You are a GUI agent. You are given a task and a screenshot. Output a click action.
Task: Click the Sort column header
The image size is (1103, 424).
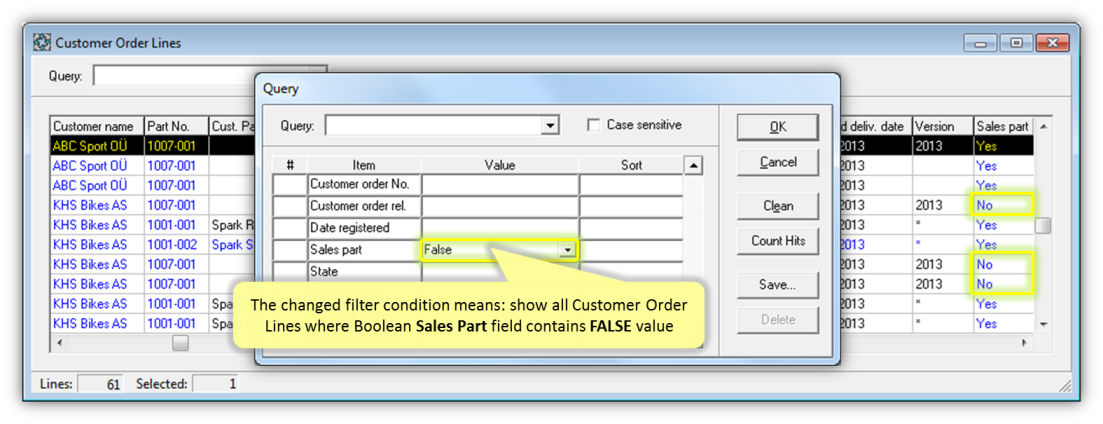click(631, 165)
